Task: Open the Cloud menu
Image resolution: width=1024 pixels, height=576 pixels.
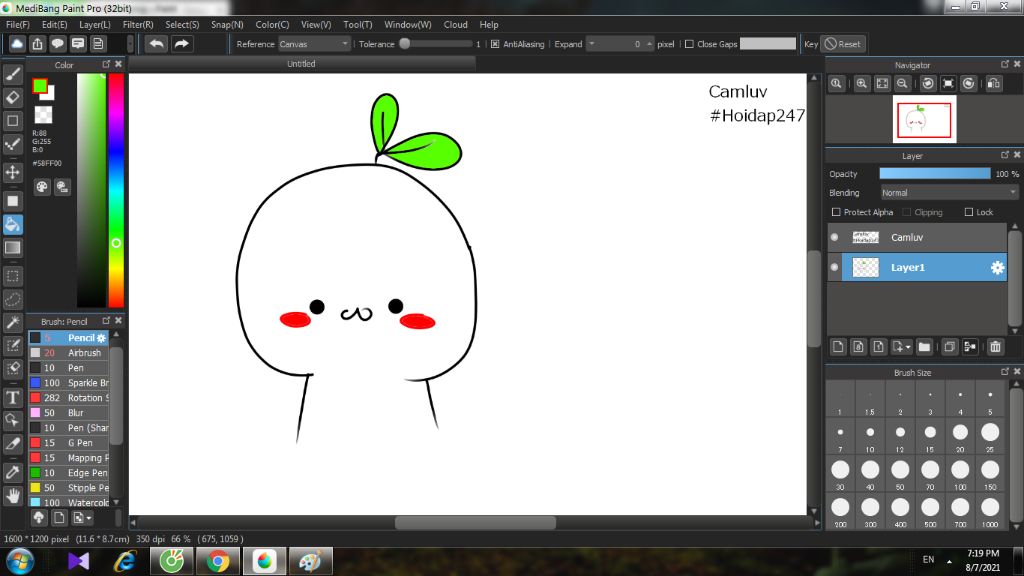Action: point(455,25)
